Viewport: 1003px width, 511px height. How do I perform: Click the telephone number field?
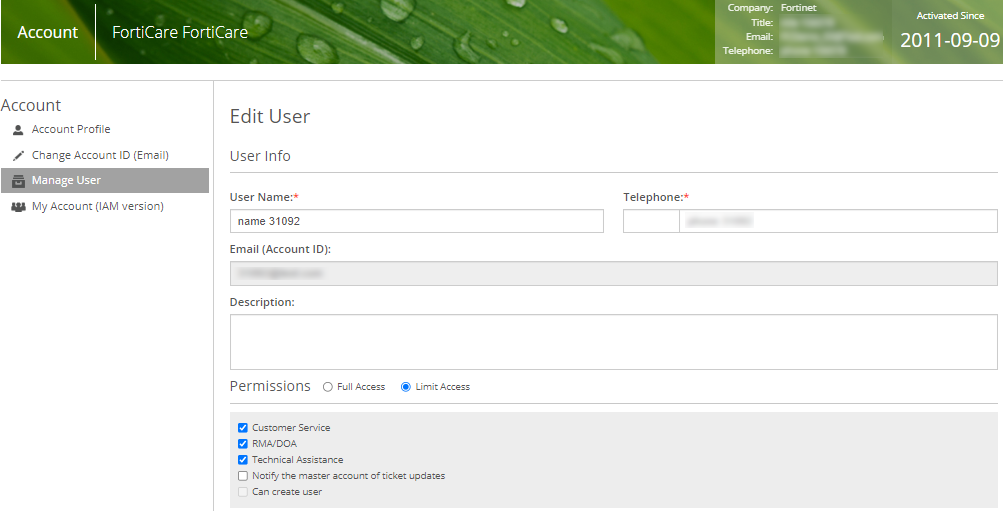click(x=838, y=221)
